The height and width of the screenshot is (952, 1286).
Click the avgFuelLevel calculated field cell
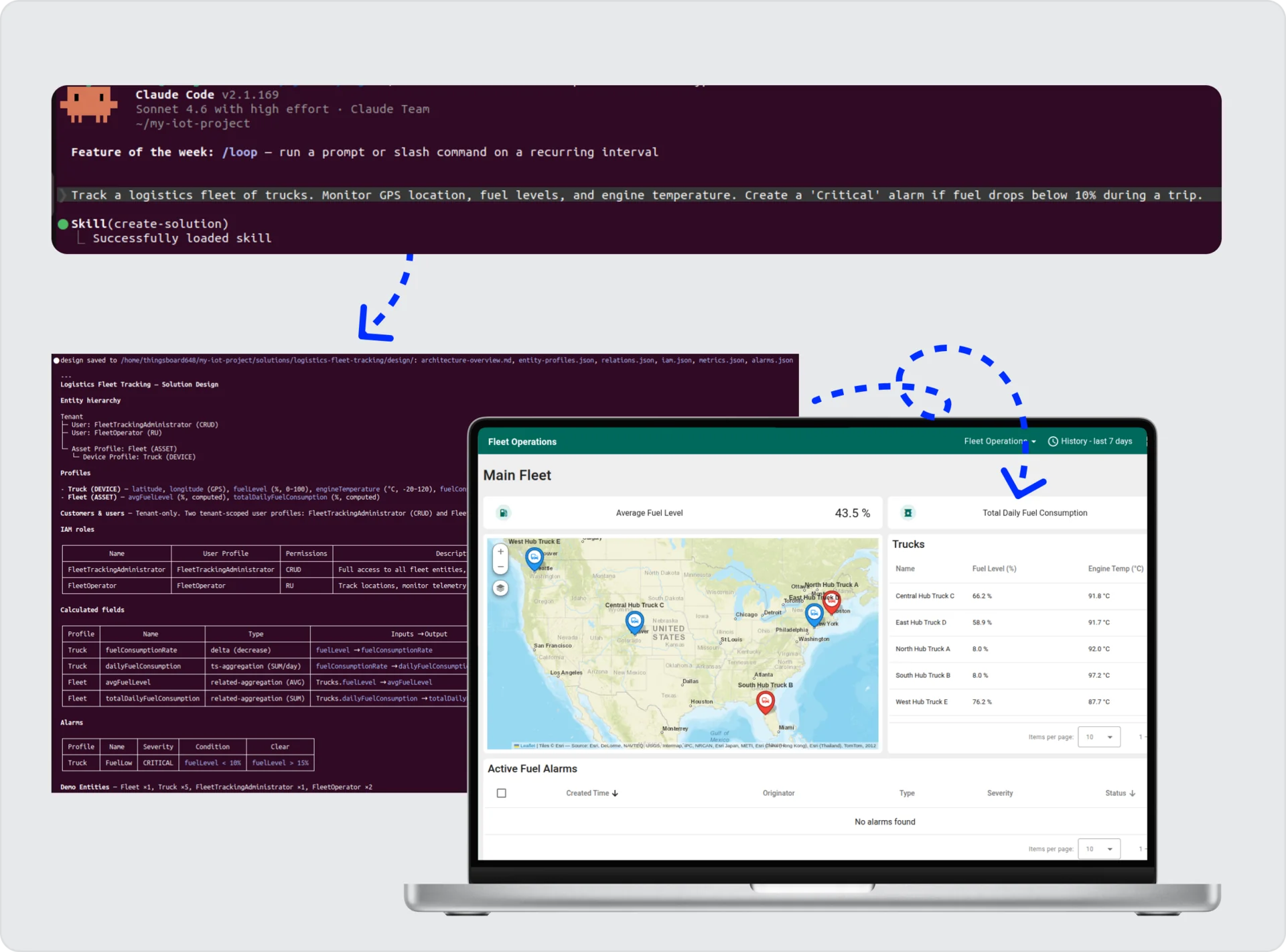(x=153, y=683)
